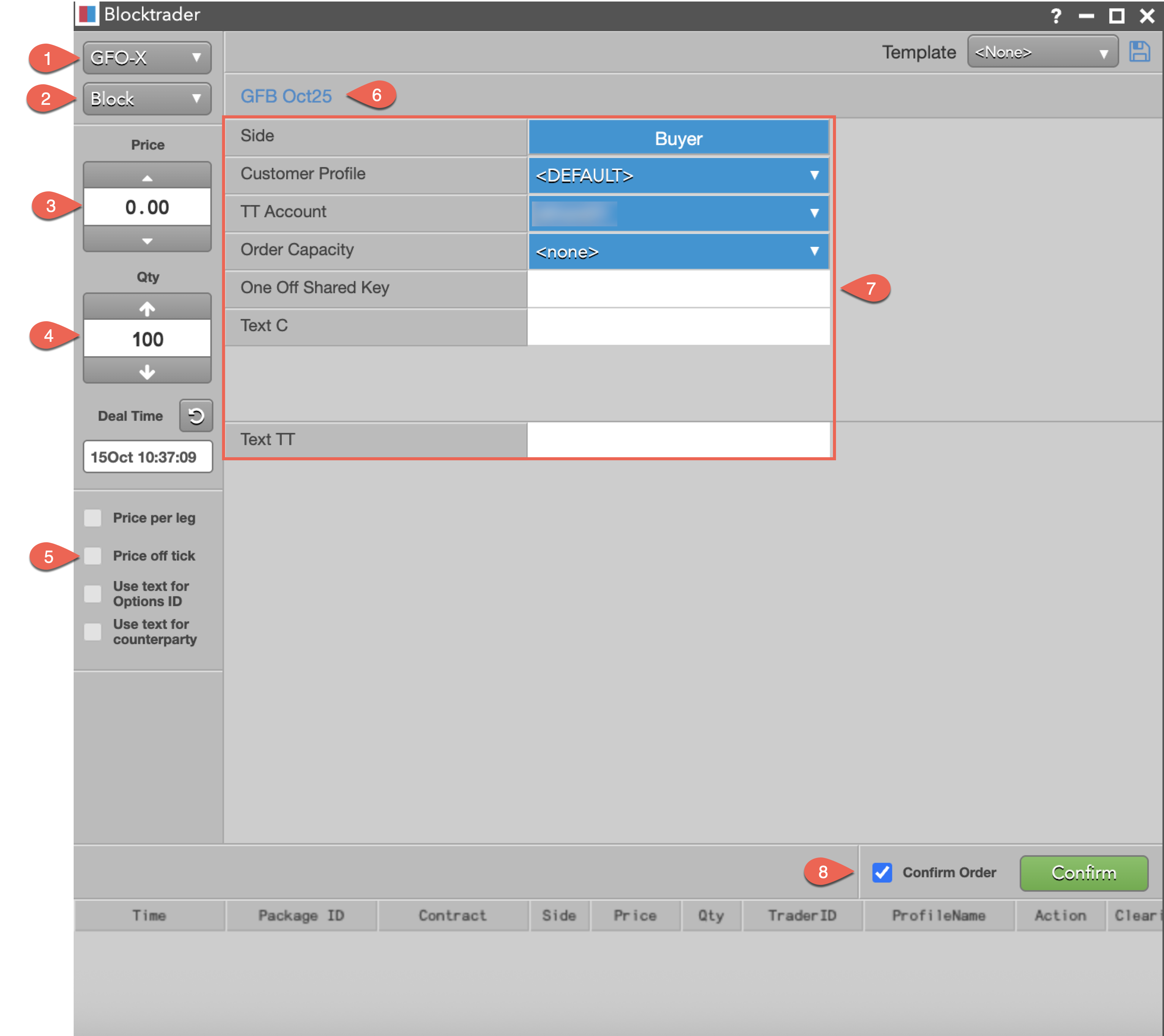Enable the Price per leg checkbox

pos(93,518)
